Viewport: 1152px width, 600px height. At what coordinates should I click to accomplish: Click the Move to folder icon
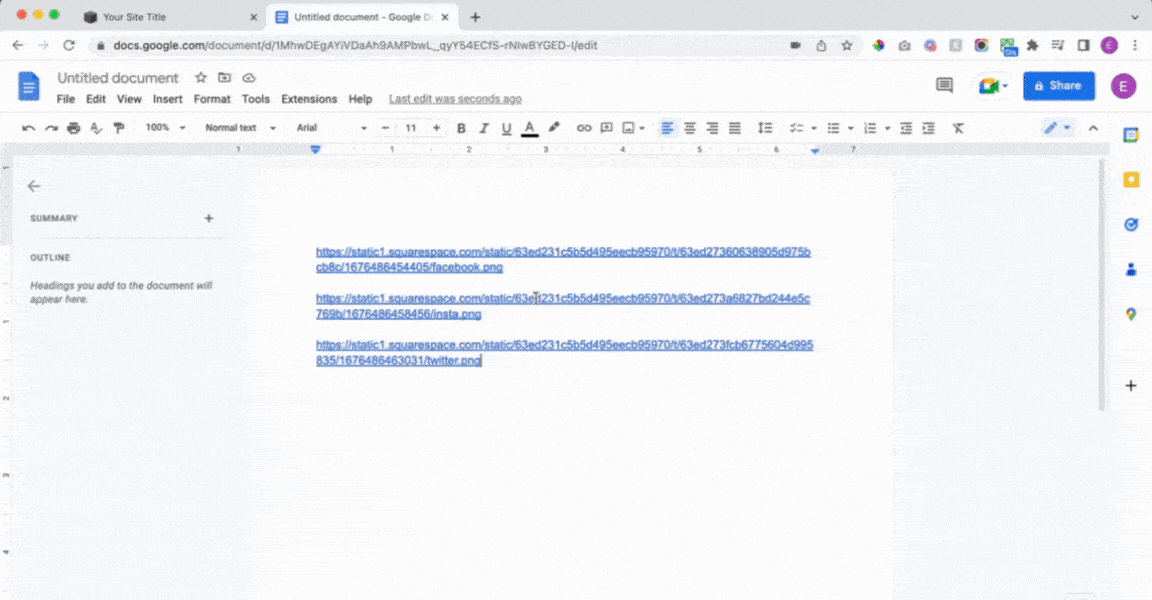tap(225, 78)
